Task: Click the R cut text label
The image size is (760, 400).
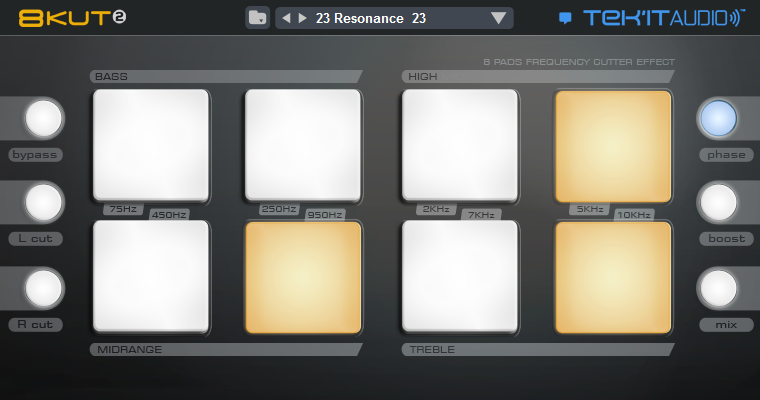Action: pyautogui.click(x=35, y=324)
